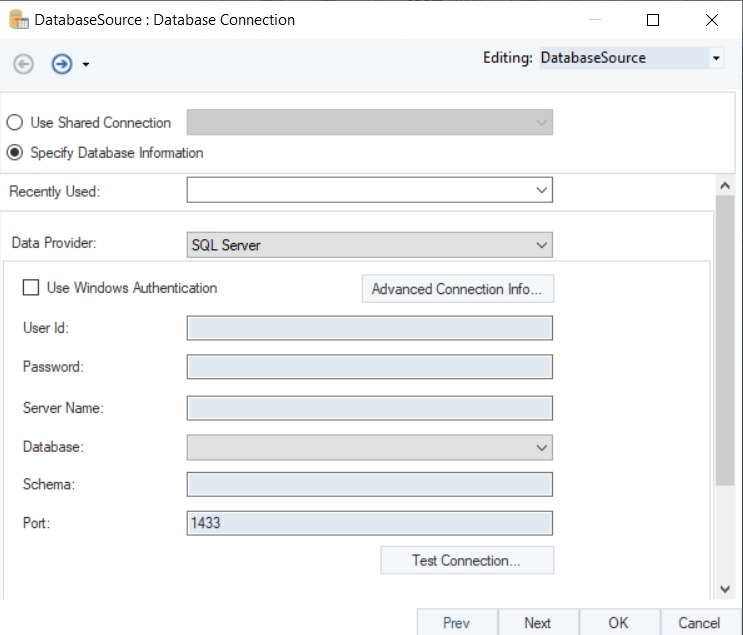The height and width of the screenshot is (635, 743).
Task: Maximize the Database Connection window
Action: tap(653, 20)
